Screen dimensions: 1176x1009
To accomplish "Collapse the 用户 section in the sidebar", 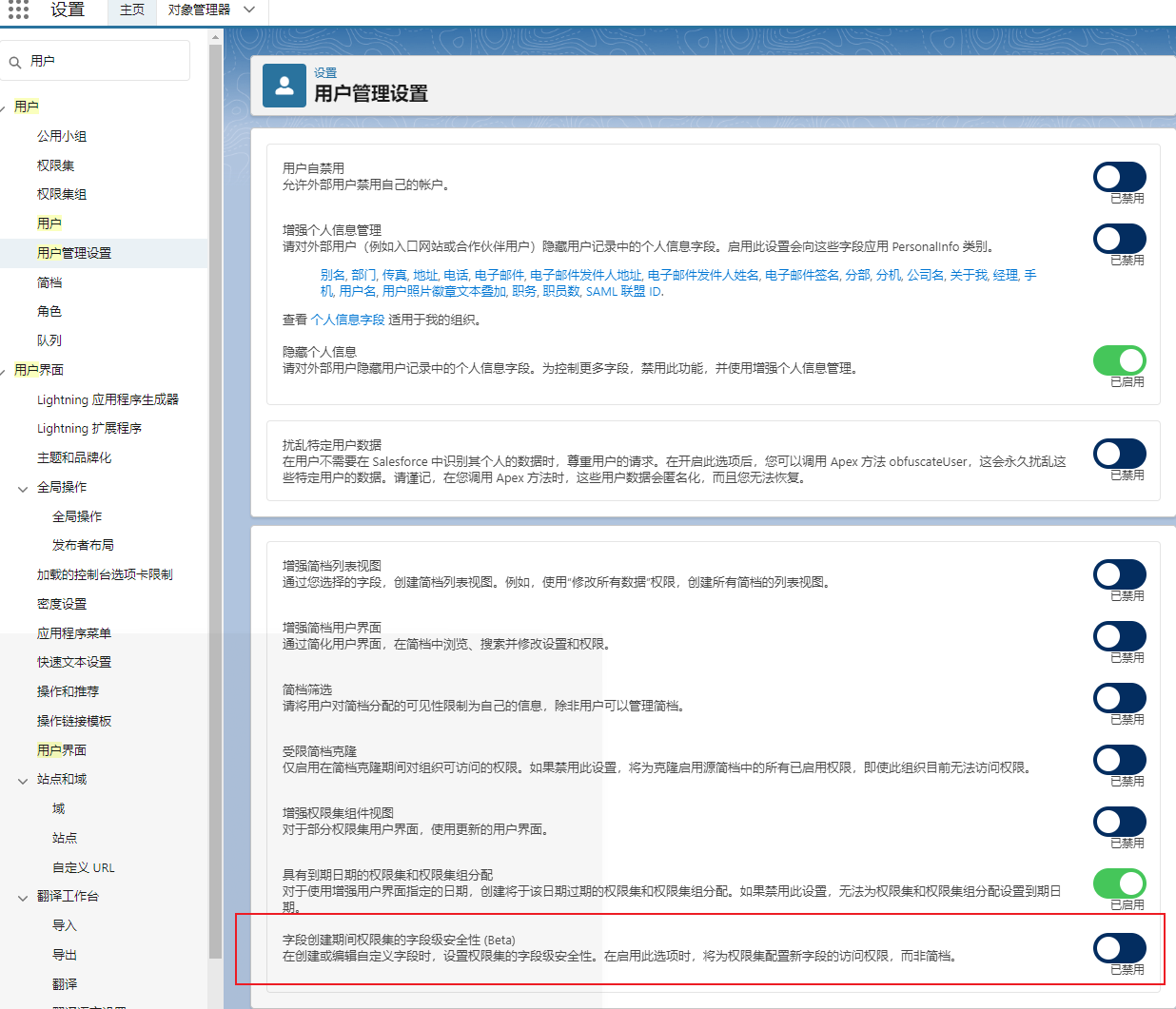I will (4, 106).
